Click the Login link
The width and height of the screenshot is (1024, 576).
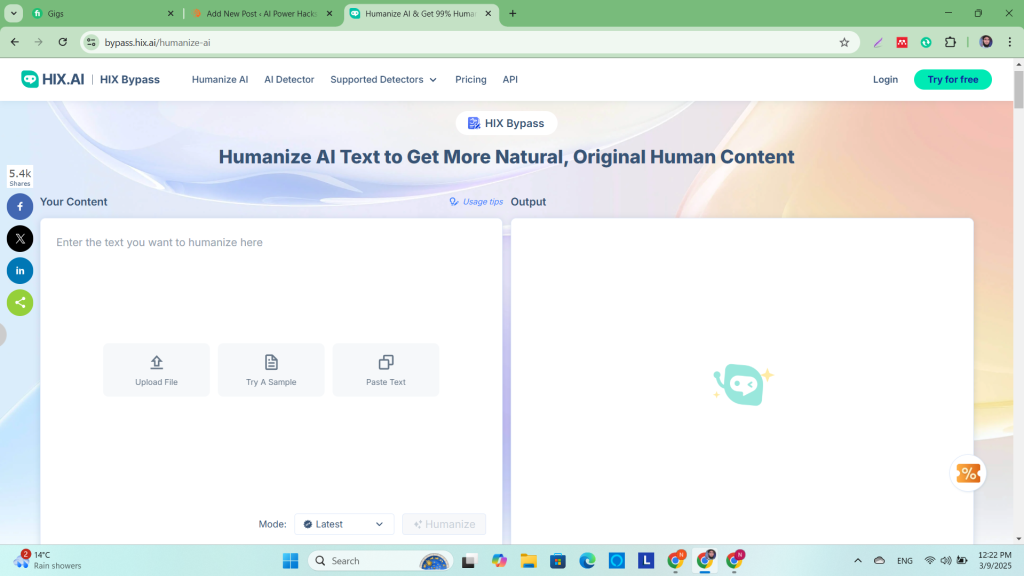click(x=885, y=79)
